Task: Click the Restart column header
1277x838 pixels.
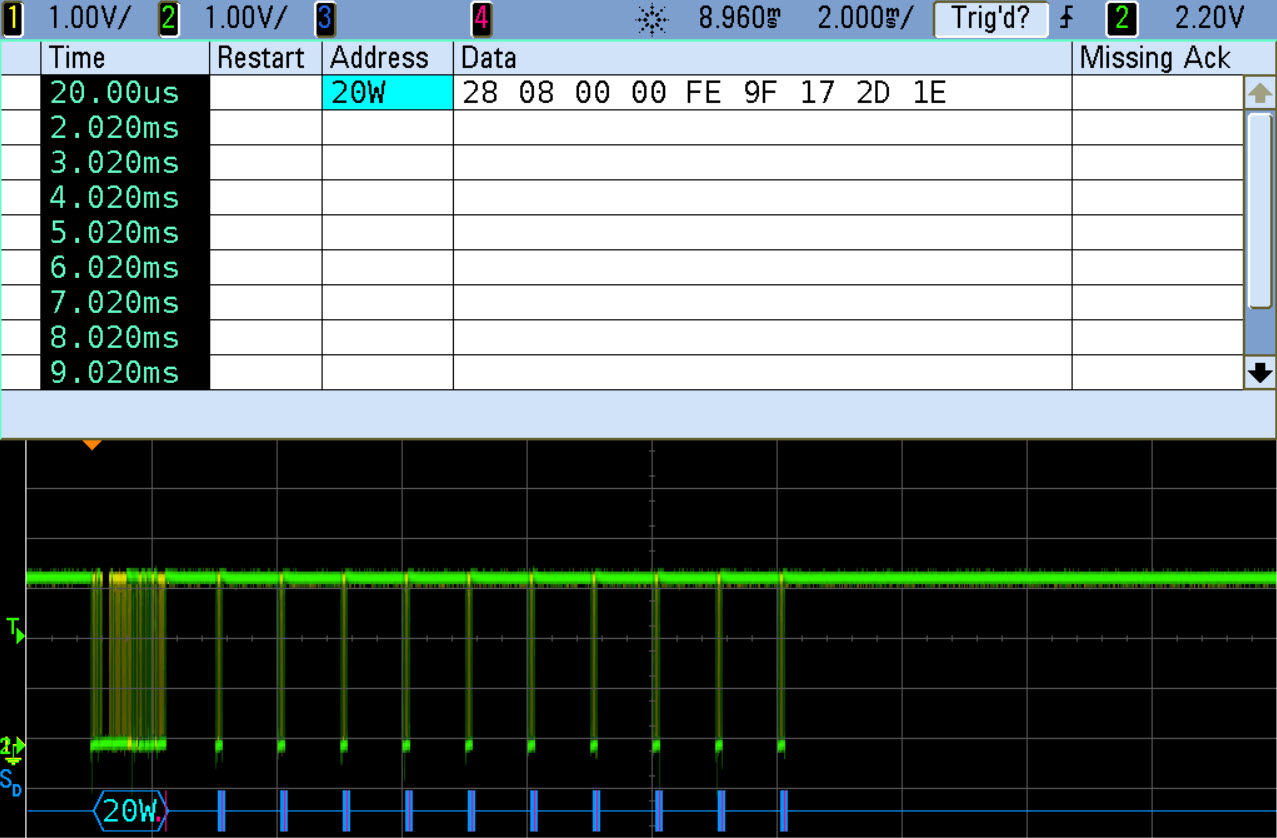Action: click(265, 57)
